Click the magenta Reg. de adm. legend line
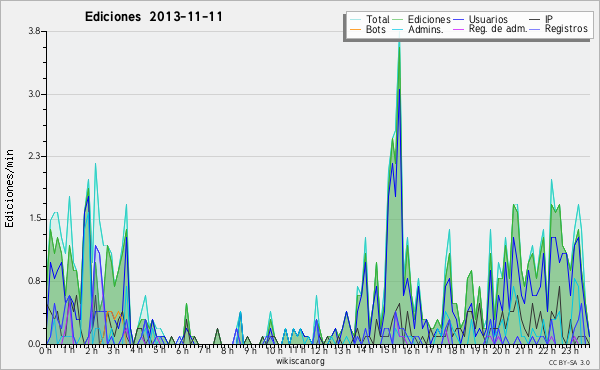This screenshot has height=370, width=600. coord(458,29)
